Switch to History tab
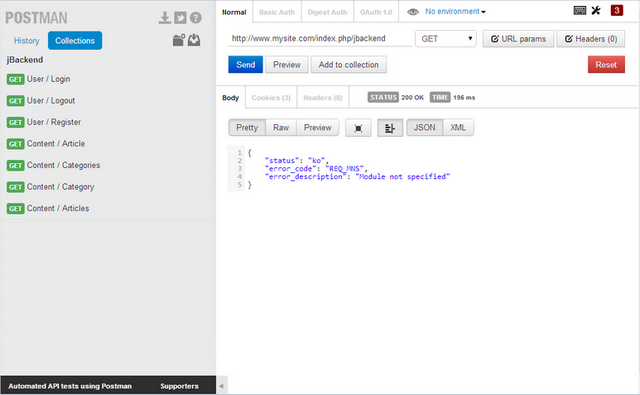Image resolution: width=640 pixels, height=395 pixels. [27, 41]
